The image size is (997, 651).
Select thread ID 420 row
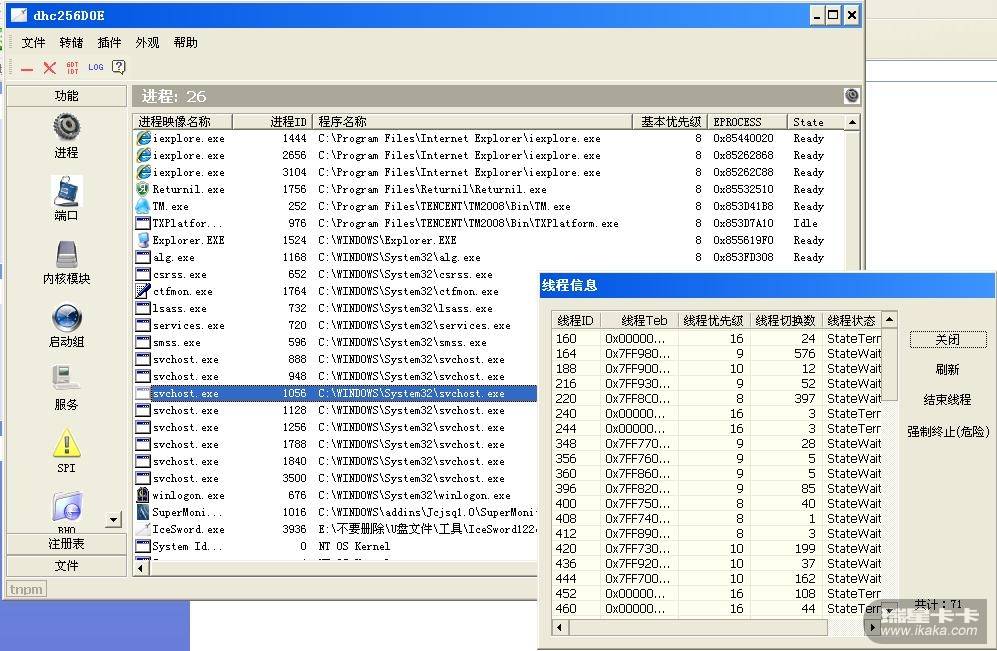tap(717, 548)
